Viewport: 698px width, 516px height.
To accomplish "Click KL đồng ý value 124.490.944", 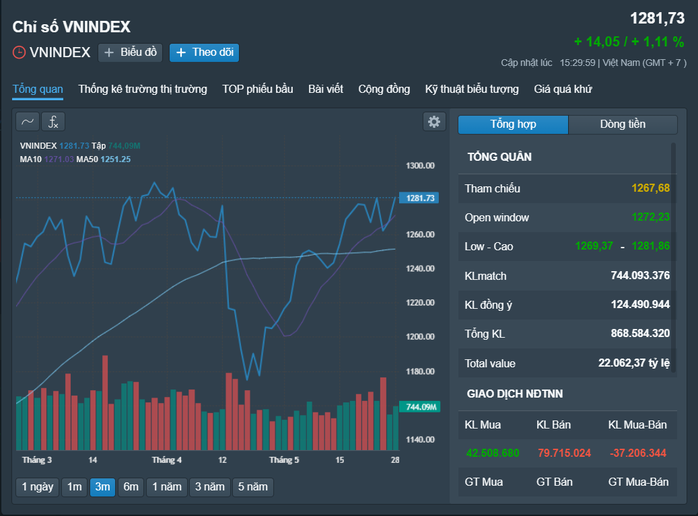I will [x=640, y=305].
